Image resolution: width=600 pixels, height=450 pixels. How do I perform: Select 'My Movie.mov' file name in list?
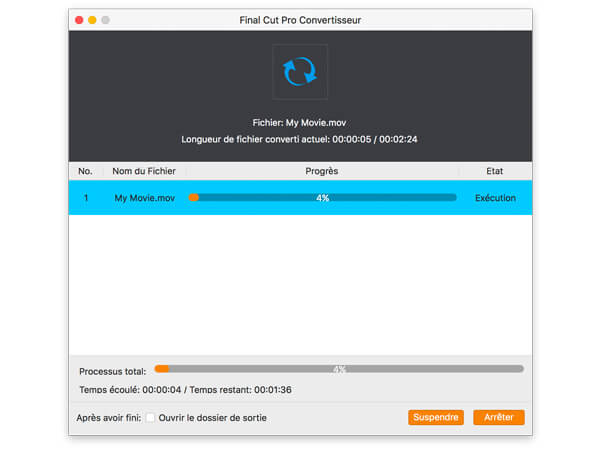(x=145, y=198)
